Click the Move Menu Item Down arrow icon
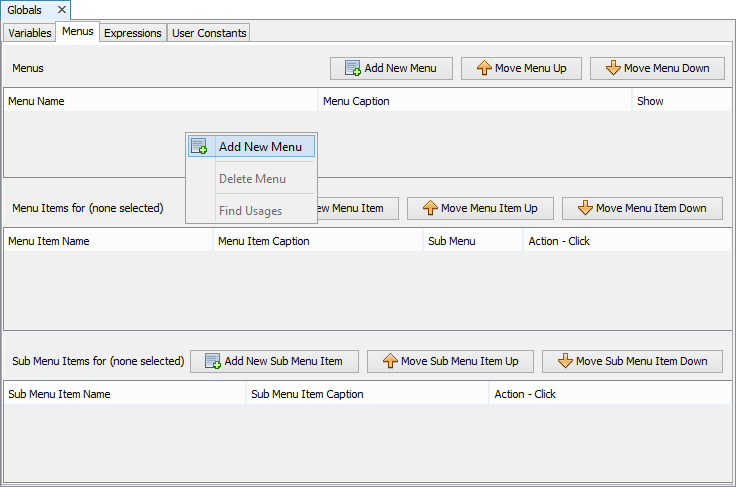The image size is (736, 487). point(584,208)
